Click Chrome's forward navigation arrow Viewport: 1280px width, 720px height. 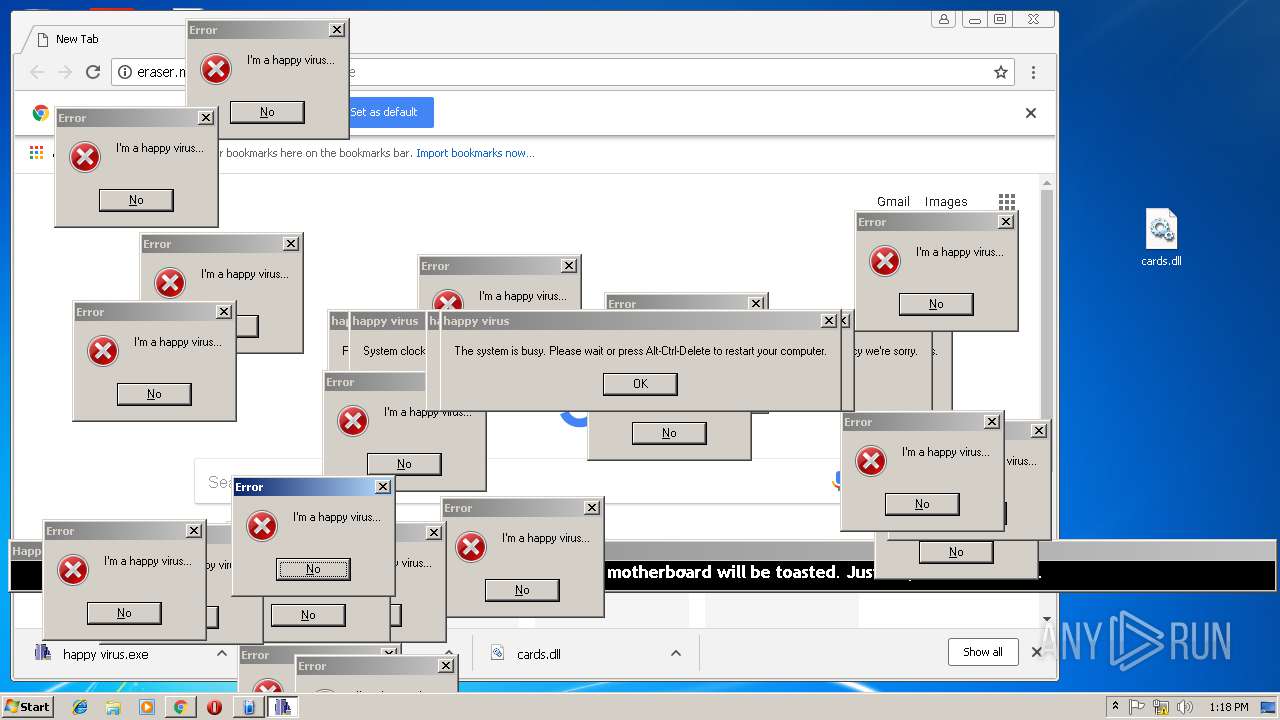(65, 72)
